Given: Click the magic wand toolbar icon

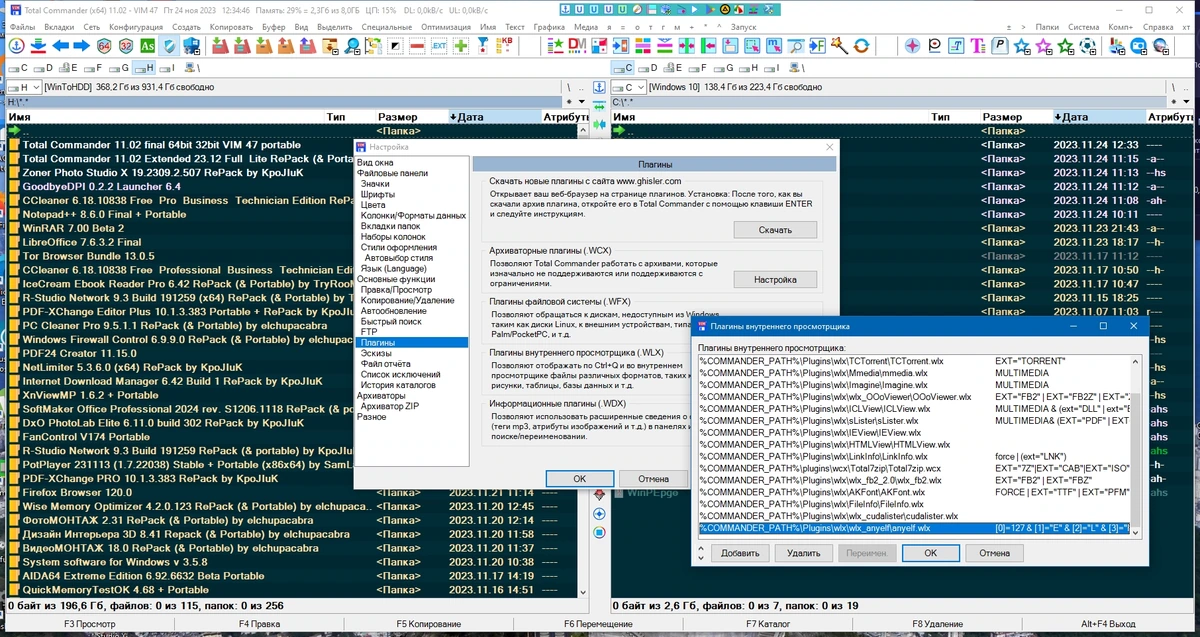Looking at the screenshot, I should click(x=841, y=46).
